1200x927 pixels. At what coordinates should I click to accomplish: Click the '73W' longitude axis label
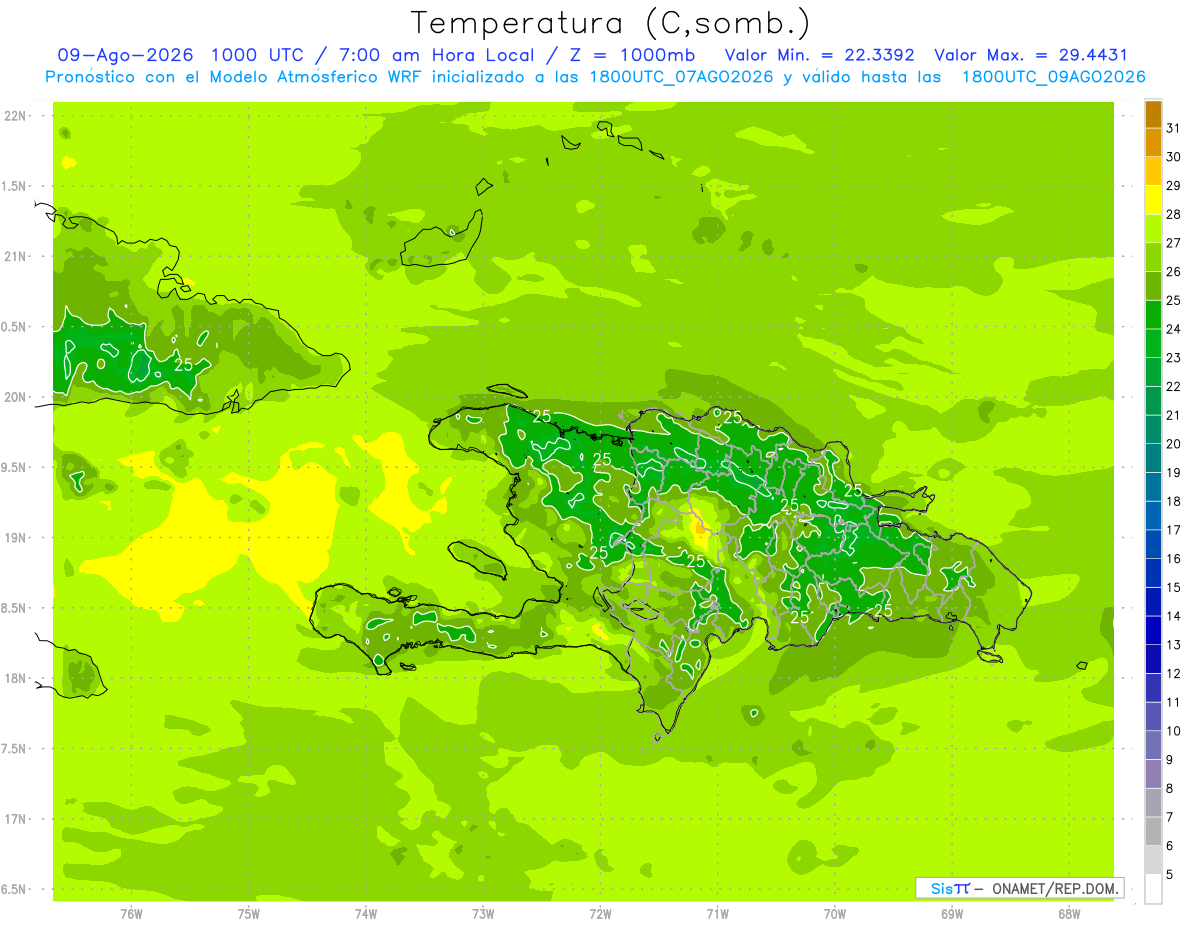pyautogui.click(x=483, y=913)
